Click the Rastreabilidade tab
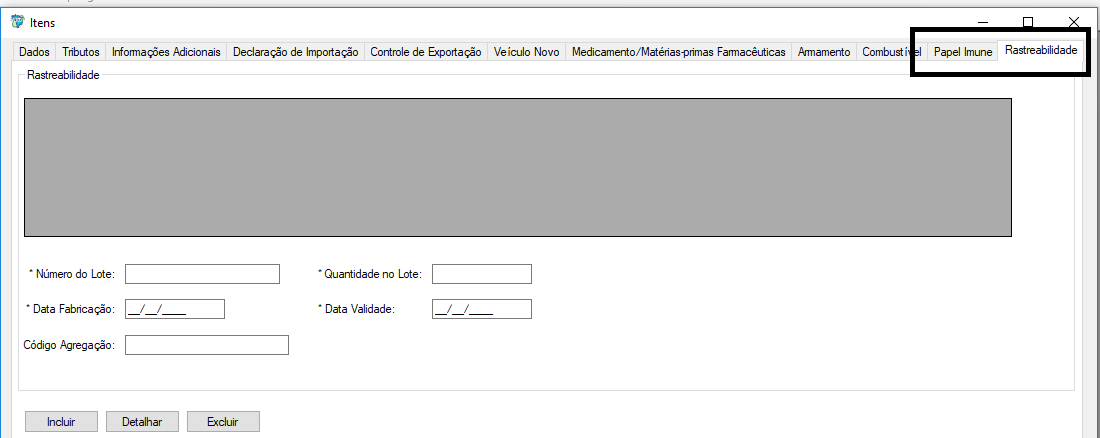 pos(1040,51)
